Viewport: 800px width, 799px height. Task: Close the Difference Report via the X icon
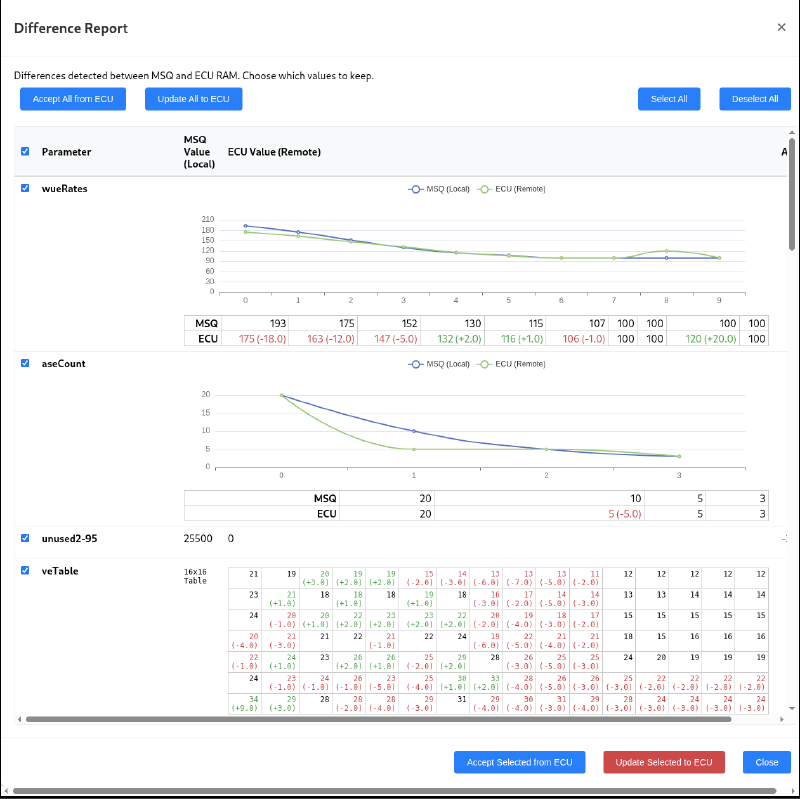[x=781, y=27]
